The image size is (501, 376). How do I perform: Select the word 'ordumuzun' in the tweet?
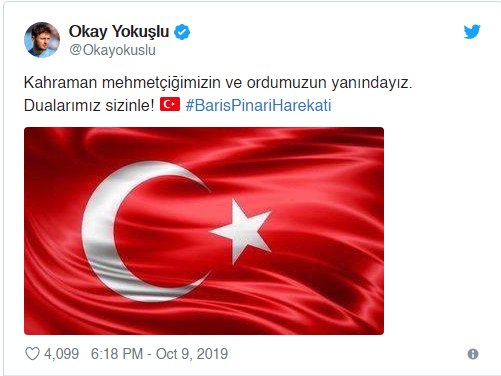(x=286, y=82)
